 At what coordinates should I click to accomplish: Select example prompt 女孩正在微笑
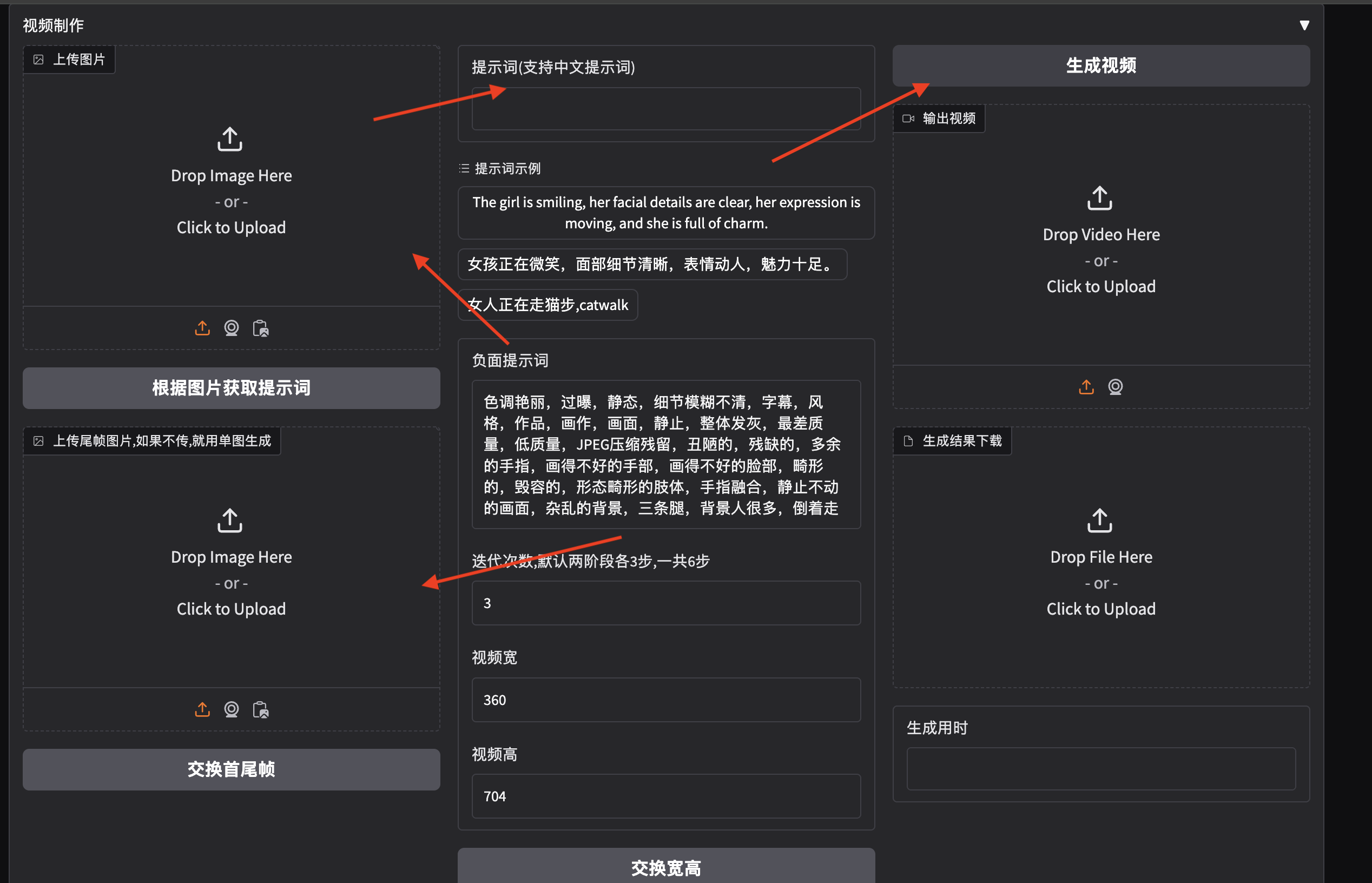click(652, 265)
